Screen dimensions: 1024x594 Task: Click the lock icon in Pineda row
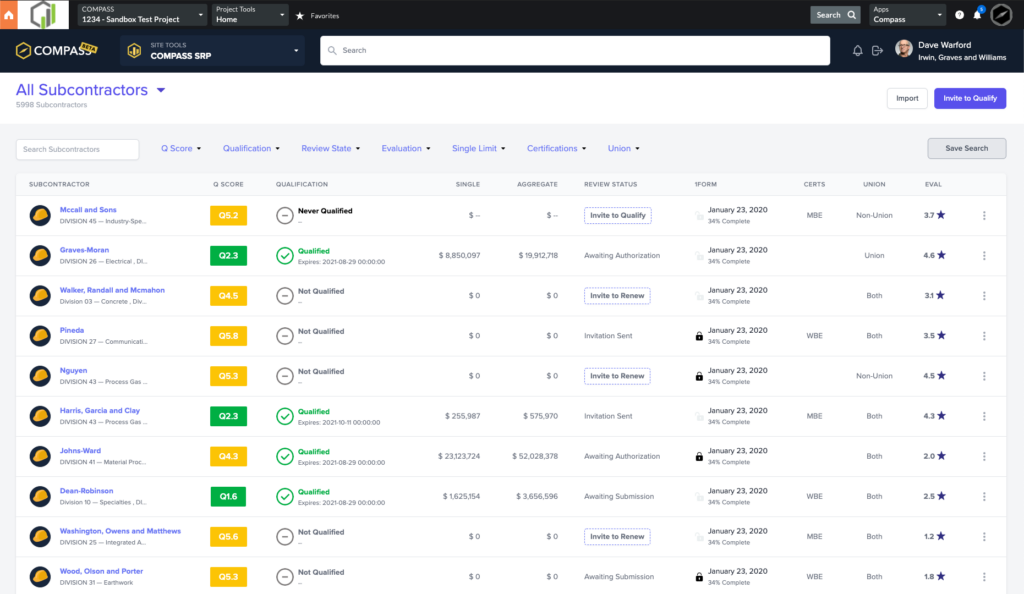(699, 336)
